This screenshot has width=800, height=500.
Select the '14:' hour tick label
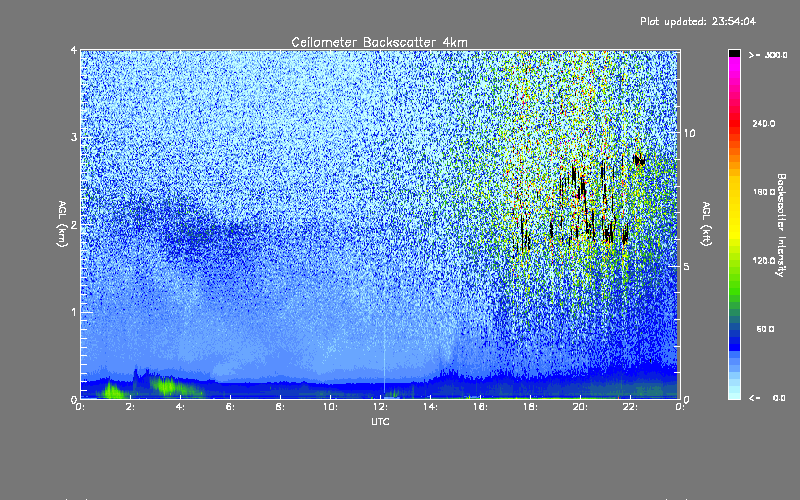pyautogui.click(x=431, y=407)
